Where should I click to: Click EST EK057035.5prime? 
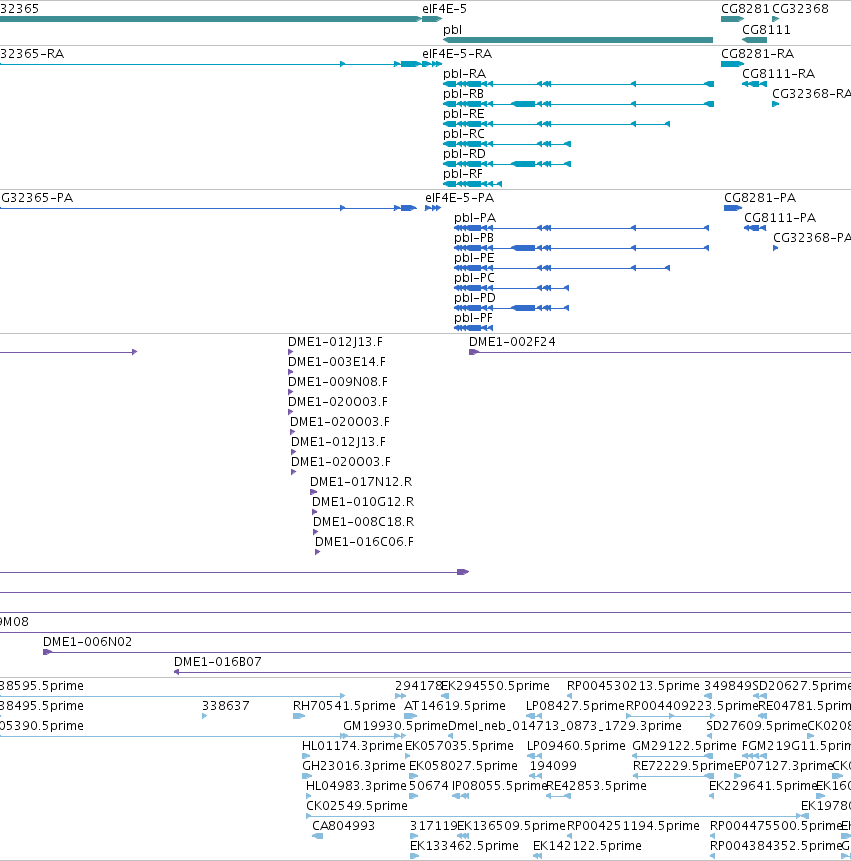click(x=459, y=746)
